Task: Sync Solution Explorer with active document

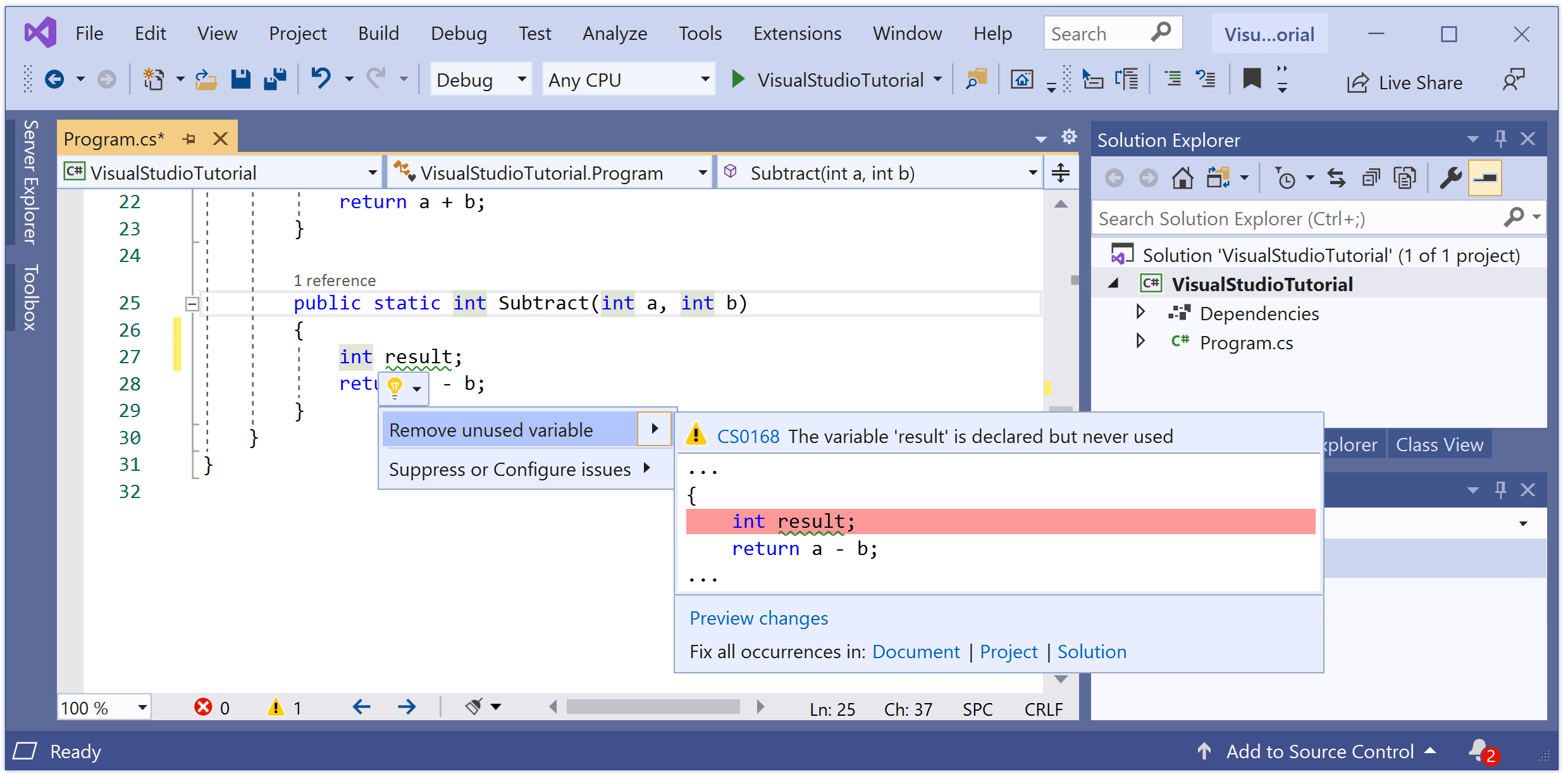Action: pos(1337,178)
